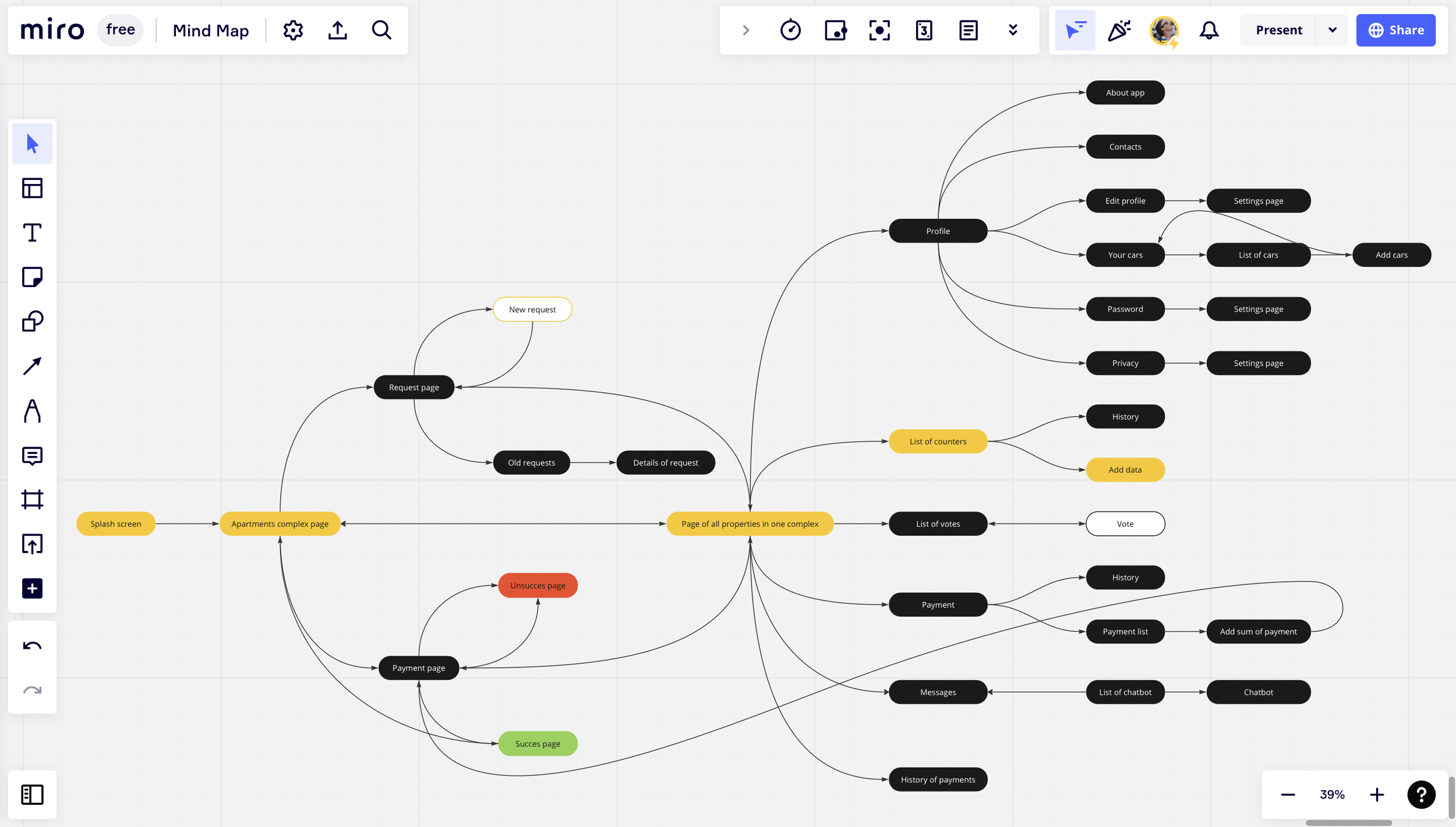Start the timer from the top toolbar
The height and width of the screenshot is (827, 1456).
pos(790,30)
